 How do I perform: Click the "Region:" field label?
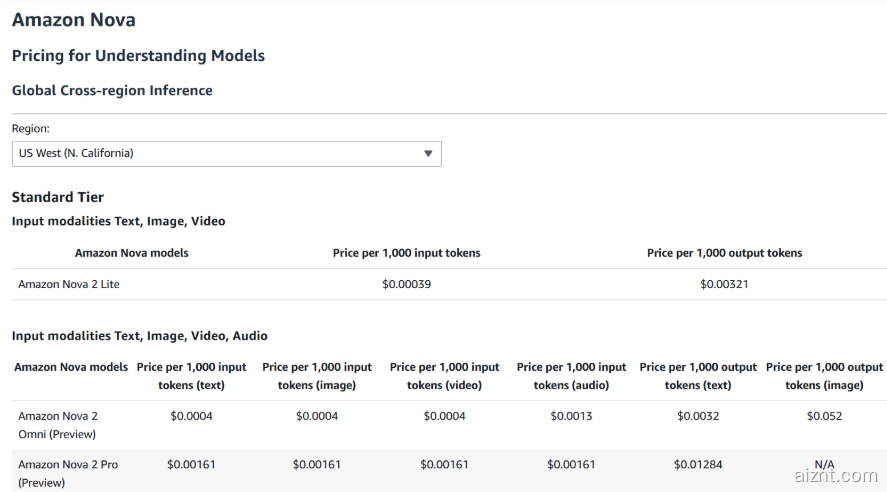tap(30, 129)
